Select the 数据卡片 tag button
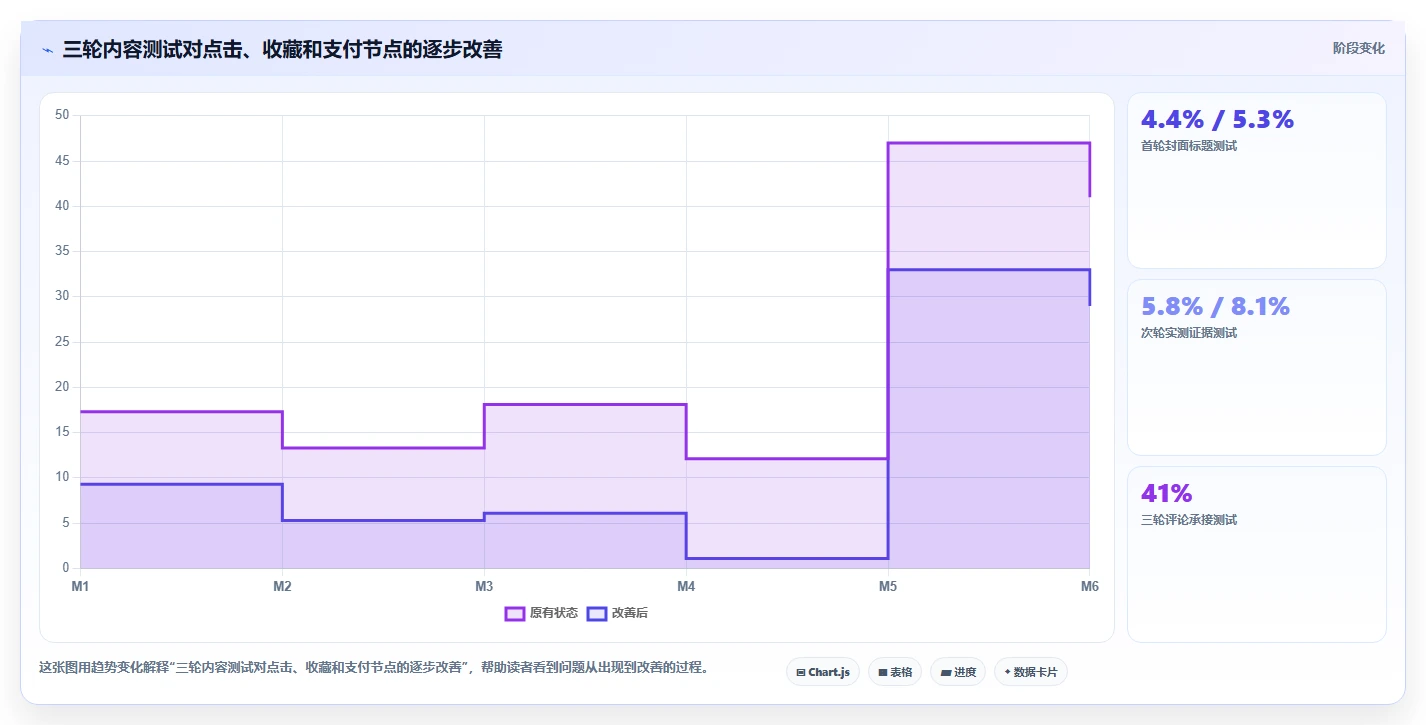Screen dimensions: 1426x725 (x=1030, y=672)
